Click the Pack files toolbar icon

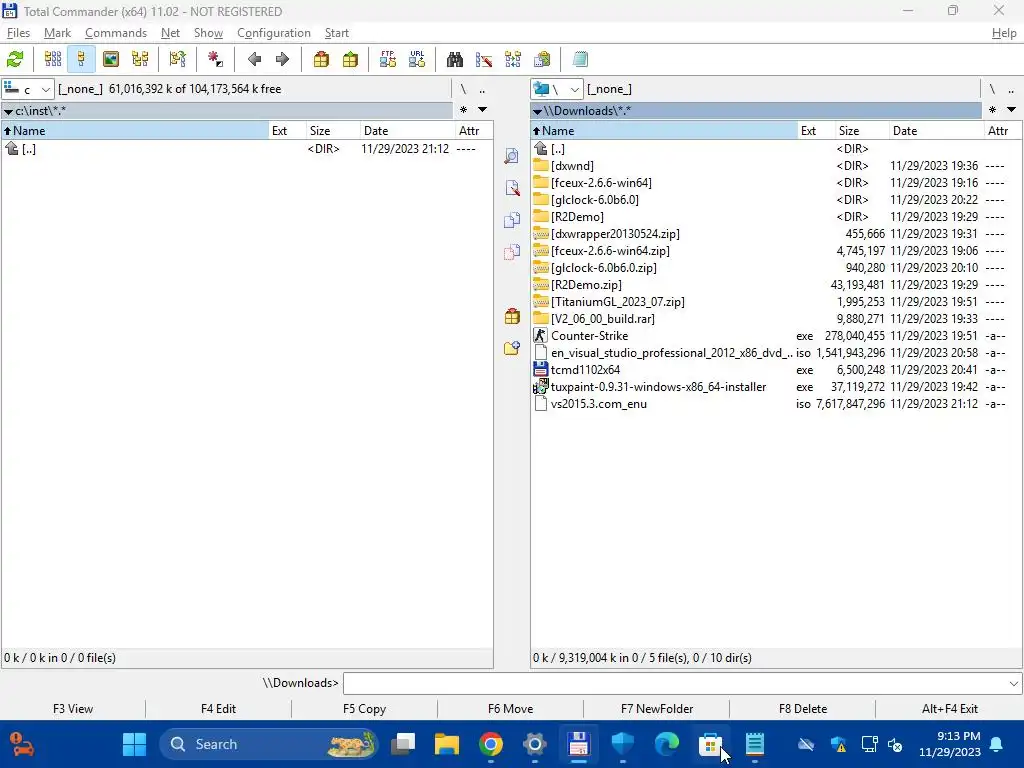pos(321,59)
